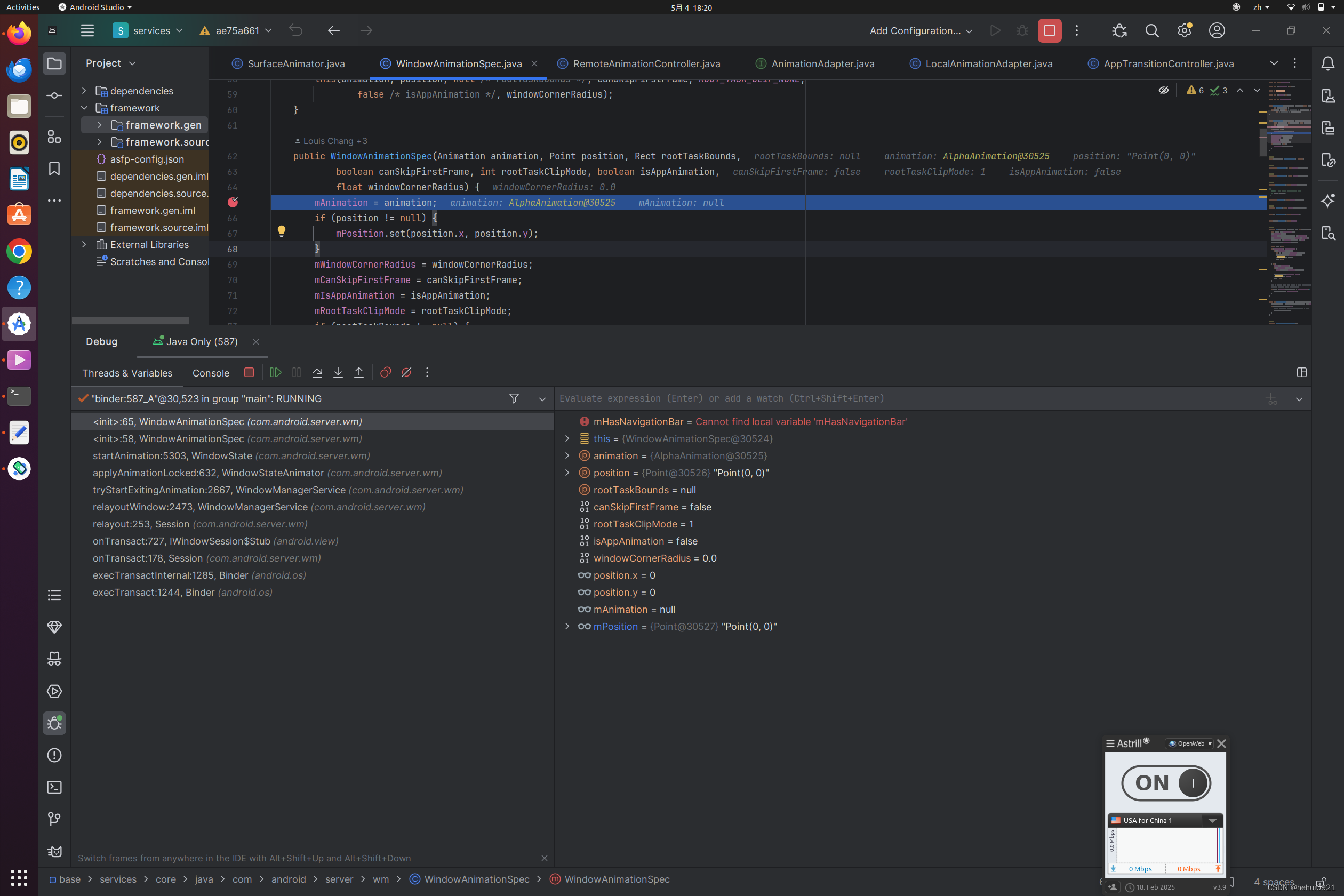Switch to SurfaceAnimator.java tab
This screenshot has width=1344, height=896.
[x=288, y=63]
